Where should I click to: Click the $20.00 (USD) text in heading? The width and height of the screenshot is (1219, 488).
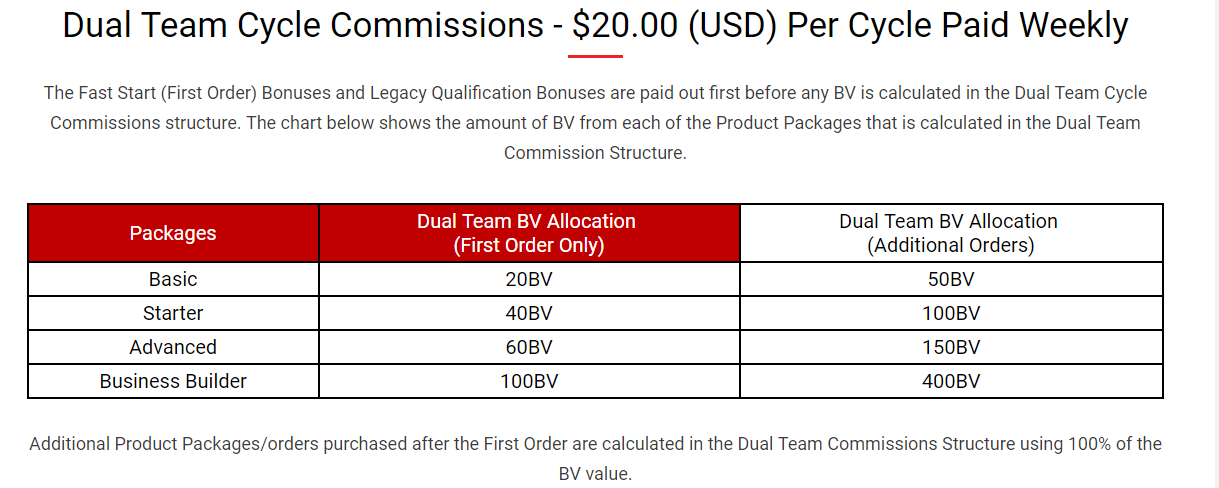point(676,24)
